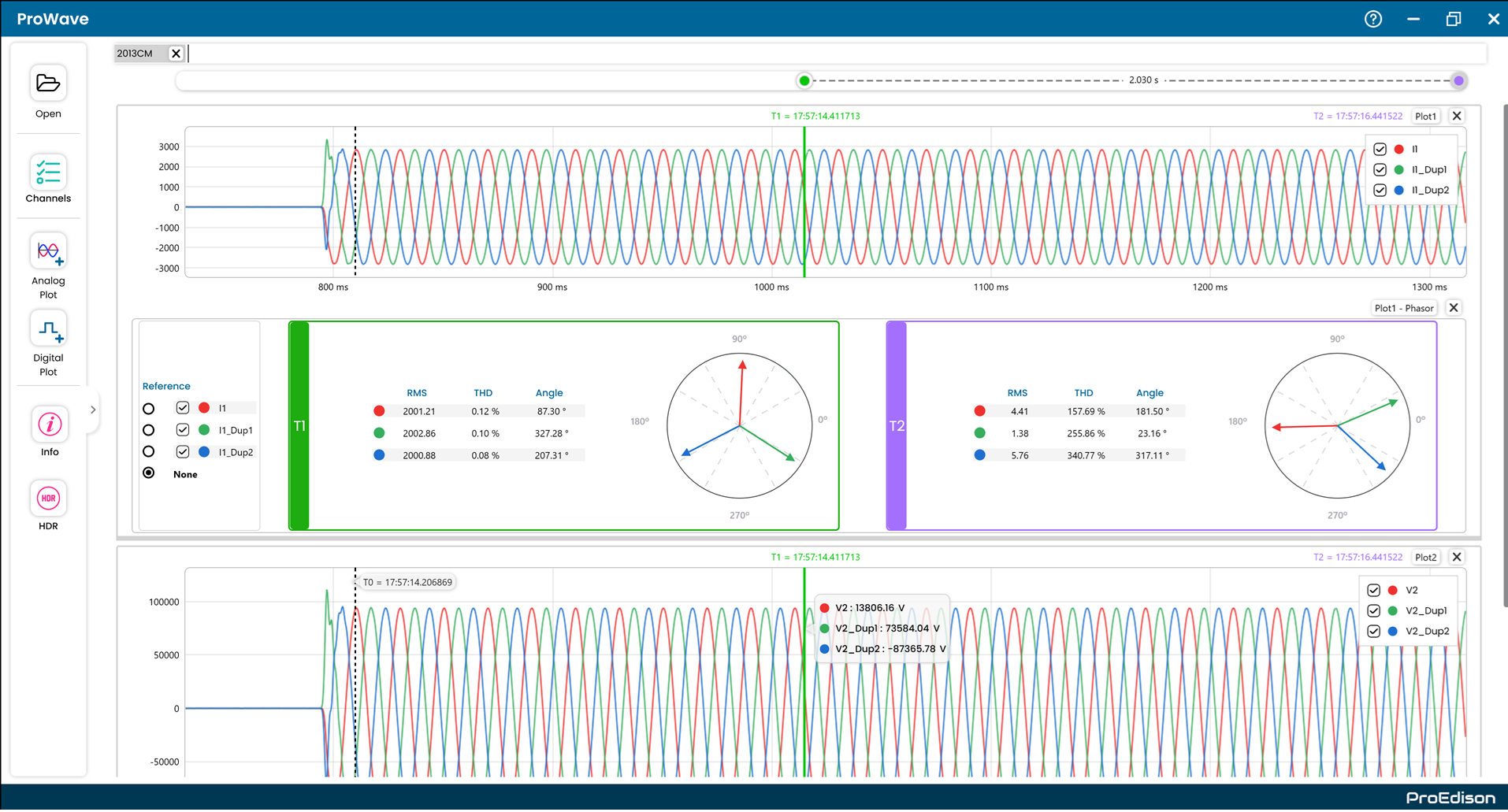Screen dimensions: 1508x812
Task: Select None reference radio button
Action: pyautogui.click(x=148, y=473)
